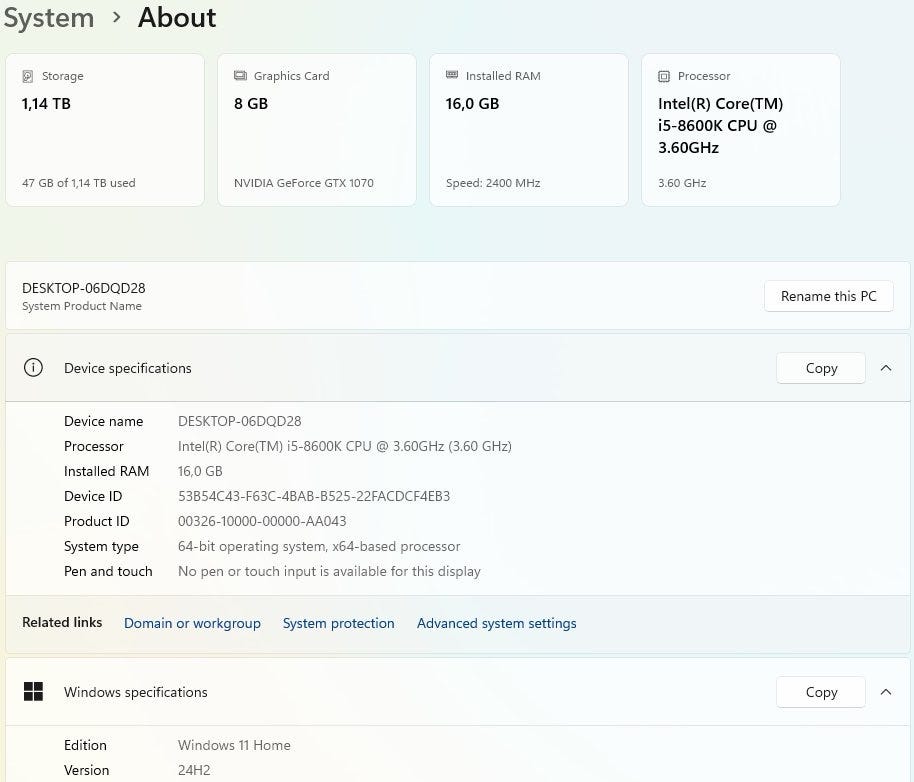Click the 47 GB of 1,14 TB used text
This screenshot has width=914, height=782.
[x=79, y=183]
